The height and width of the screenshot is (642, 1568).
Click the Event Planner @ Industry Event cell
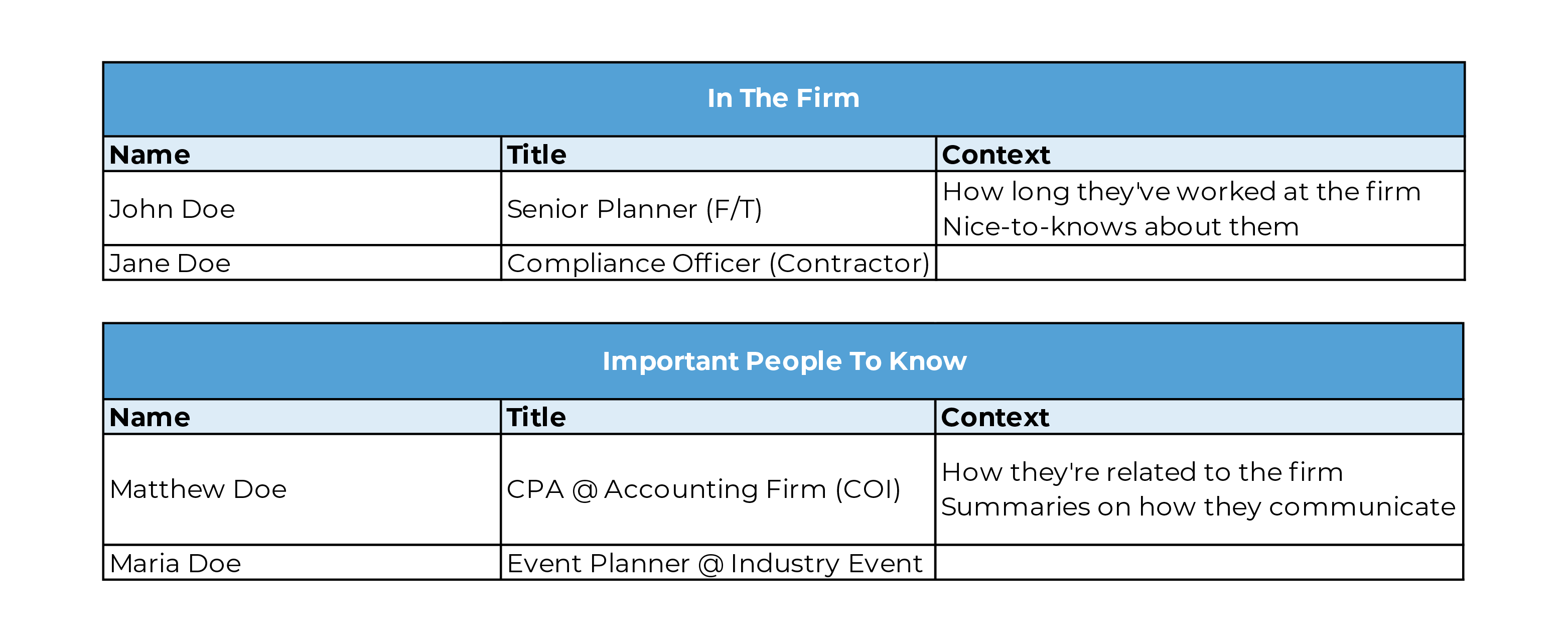click(x=718, y=563)
